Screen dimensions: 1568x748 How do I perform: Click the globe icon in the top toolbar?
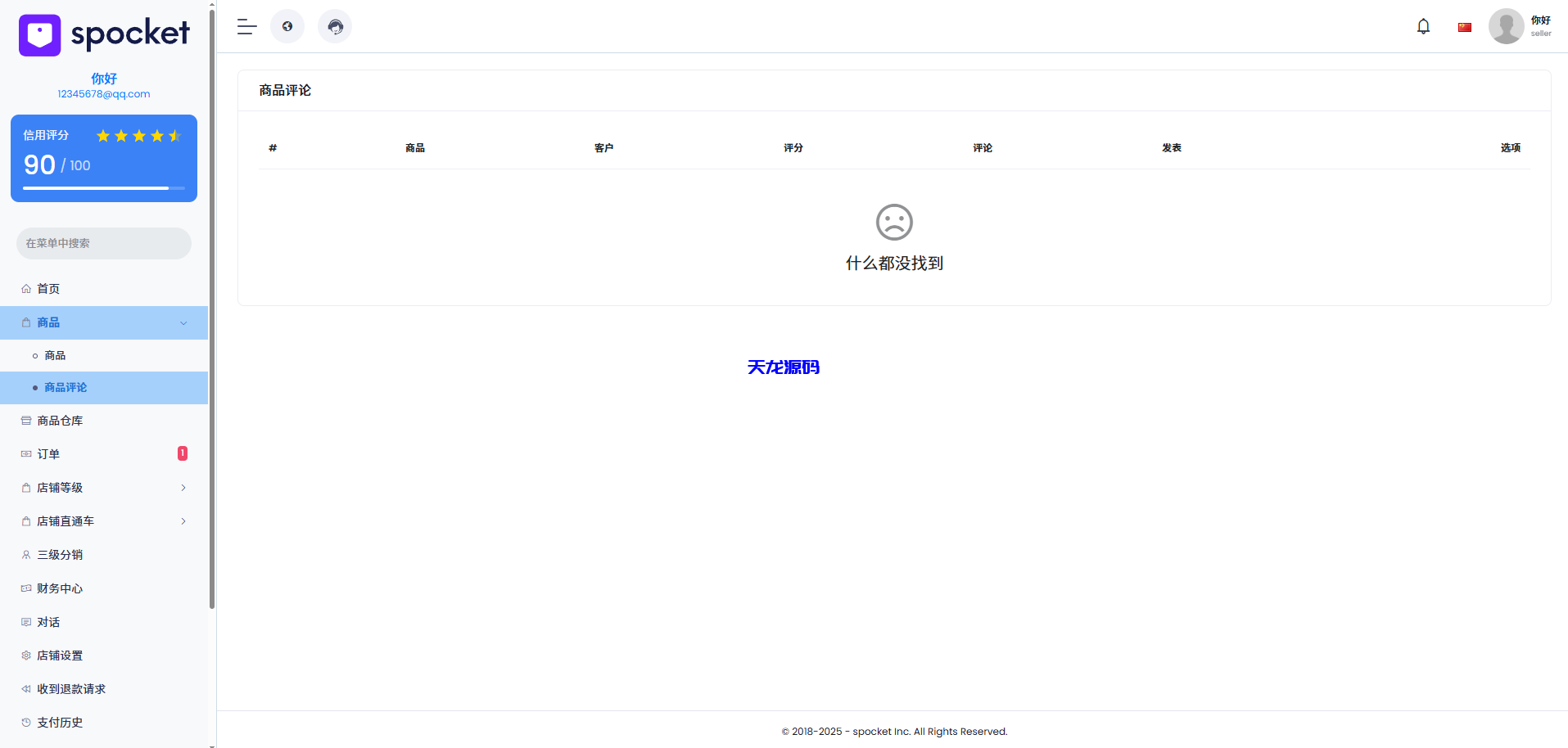click(287, 26)
